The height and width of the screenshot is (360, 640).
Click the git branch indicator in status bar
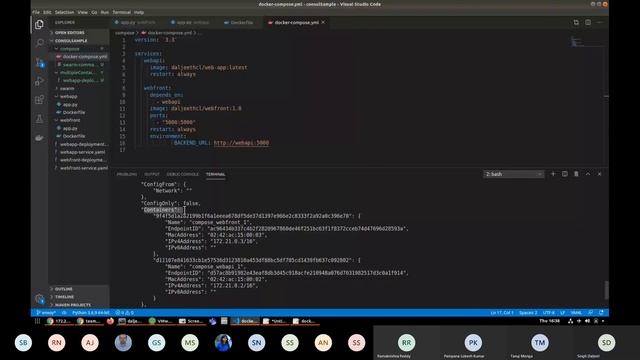(x=46, y=313)
